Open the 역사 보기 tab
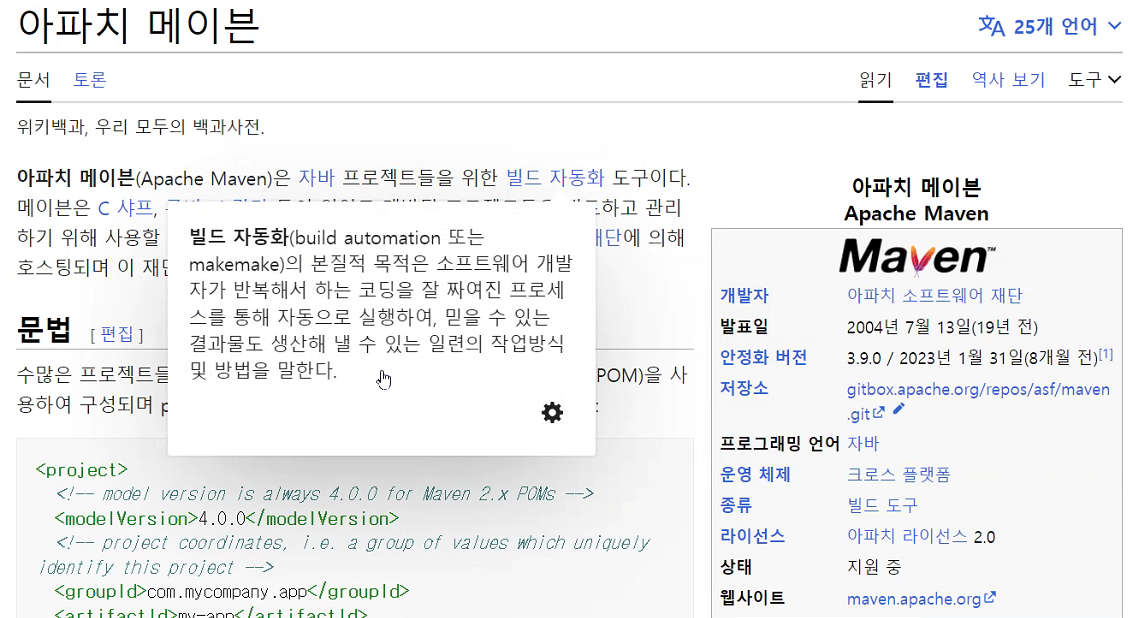 1008,79
